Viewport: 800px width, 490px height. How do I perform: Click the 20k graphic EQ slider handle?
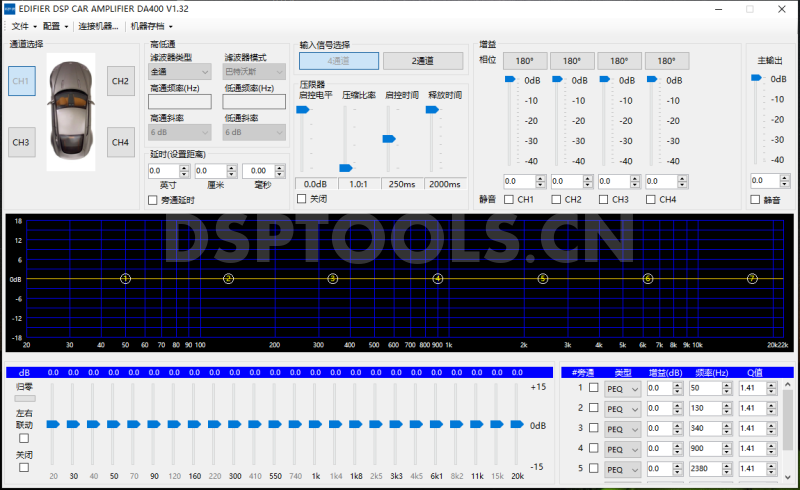pos(517,424)
